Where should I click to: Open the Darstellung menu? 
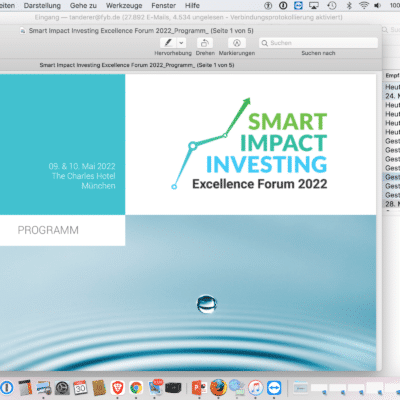(x=42, y=6)
